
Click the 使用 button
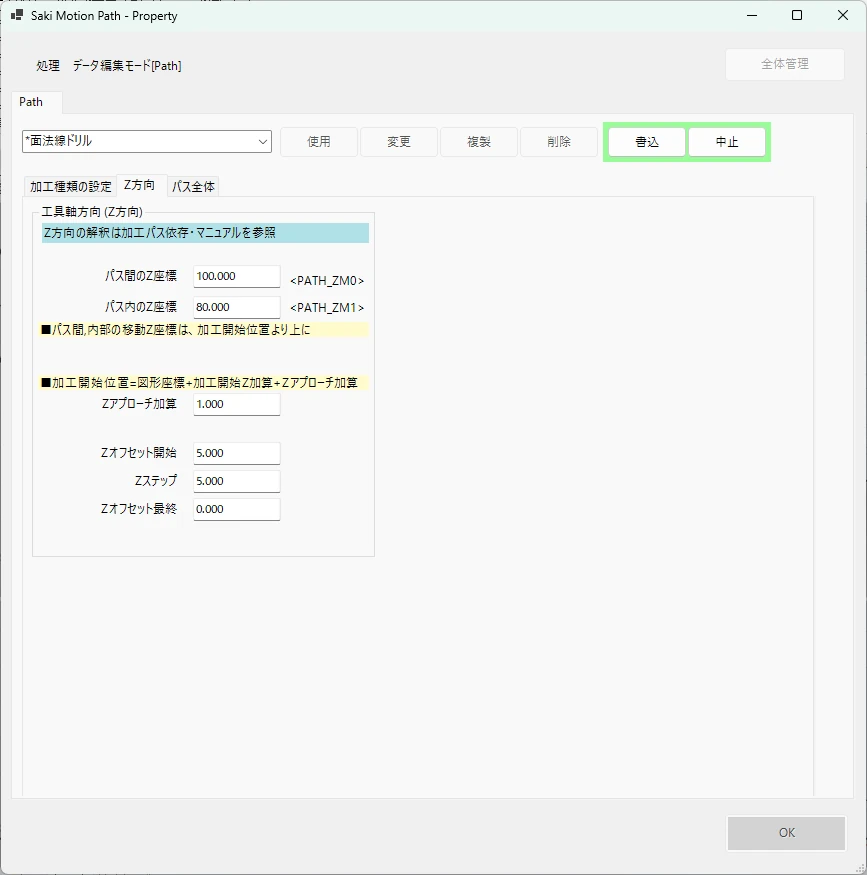click(x=319, y=142)
